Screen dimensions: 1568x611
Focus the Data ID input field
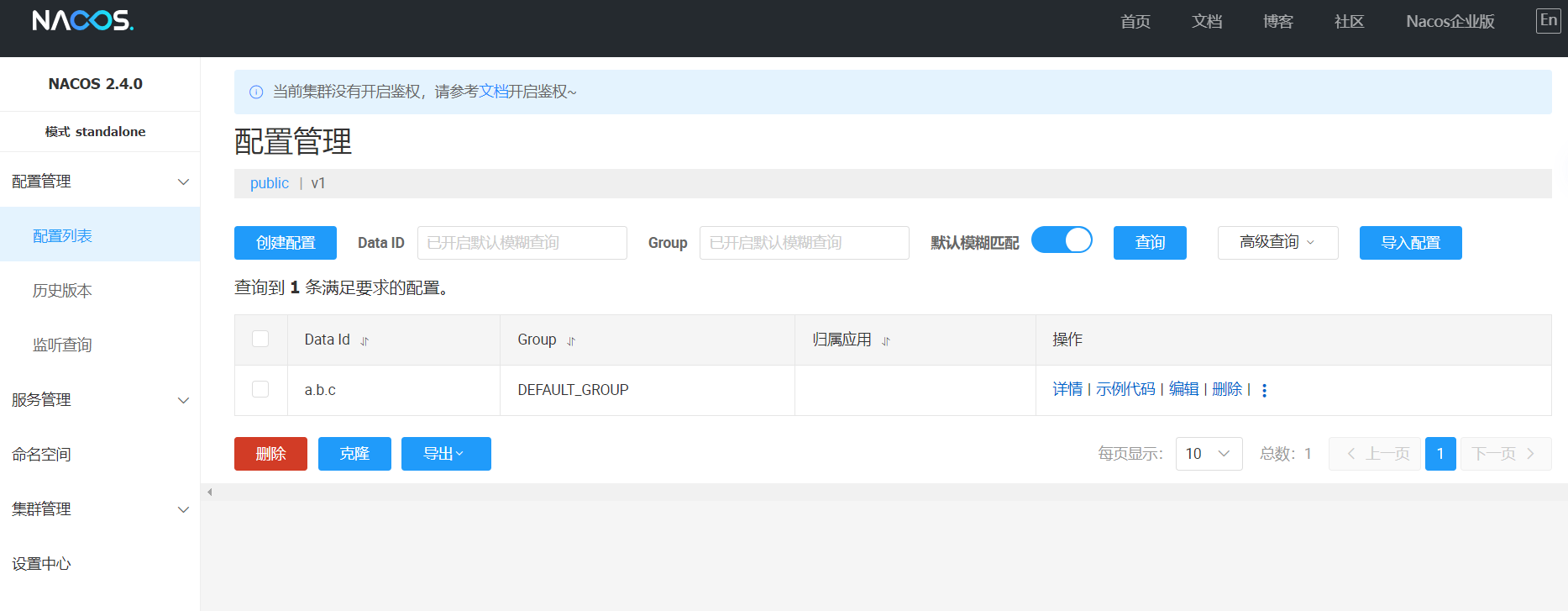click(x=522, y=243)
